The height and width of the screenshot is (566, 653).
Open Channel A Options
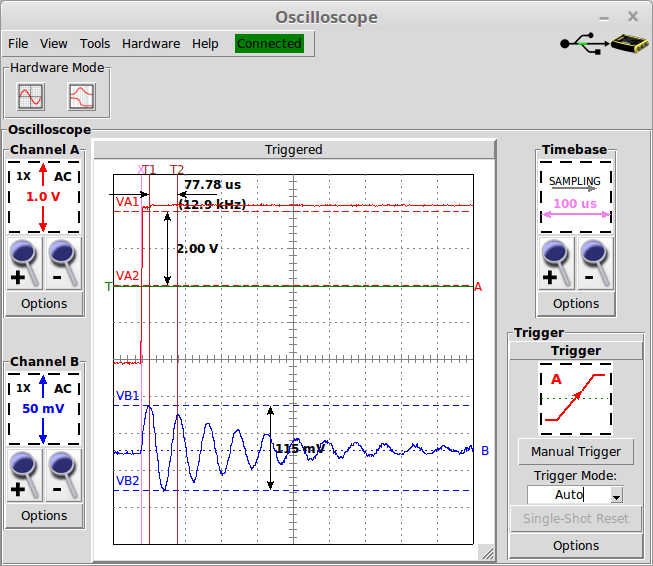click(x=44, y=304)
